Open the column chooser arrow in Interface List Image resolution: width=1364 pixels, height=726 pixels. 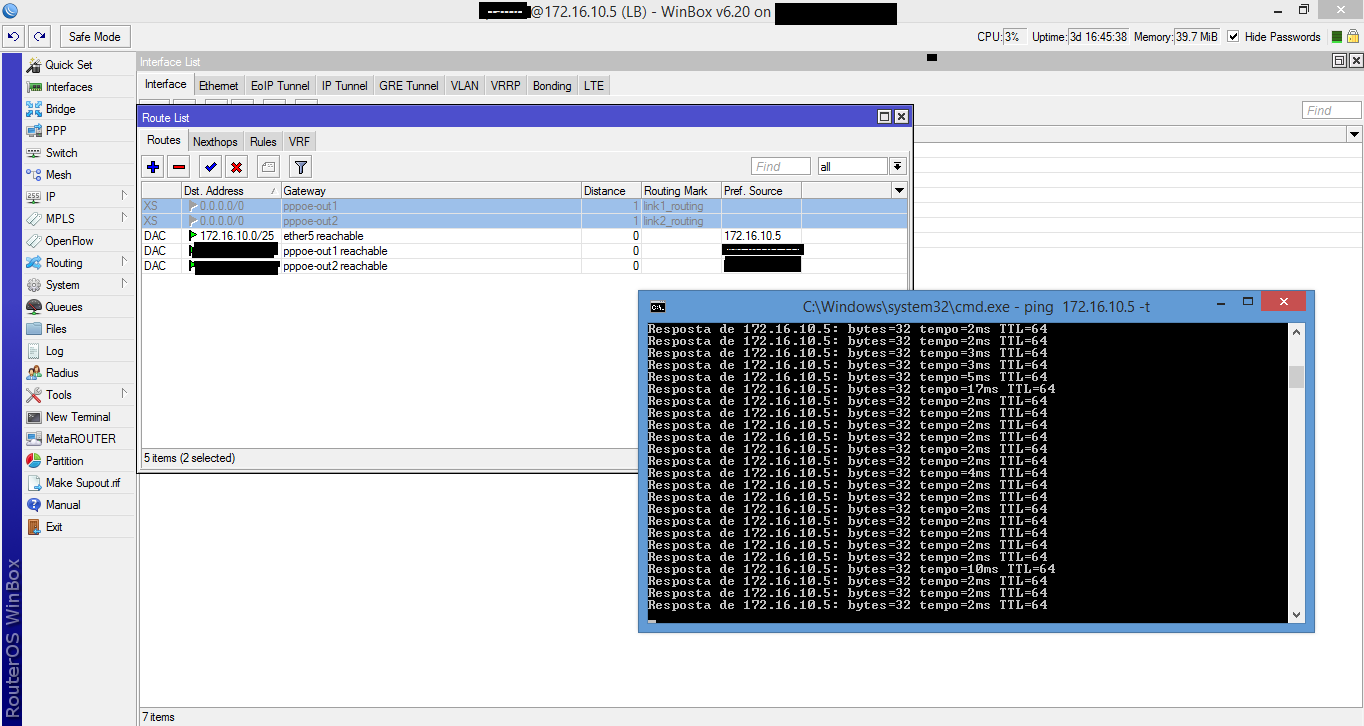(x=1354, y=134)
